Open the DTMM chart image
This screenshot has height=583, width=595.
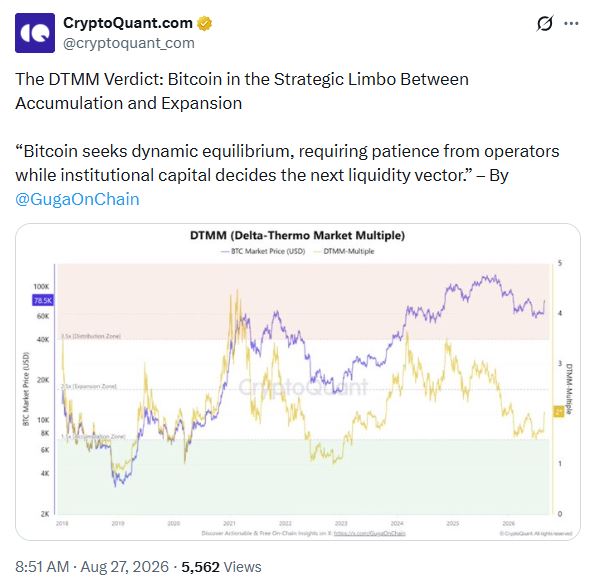click(x=298, y=382)
